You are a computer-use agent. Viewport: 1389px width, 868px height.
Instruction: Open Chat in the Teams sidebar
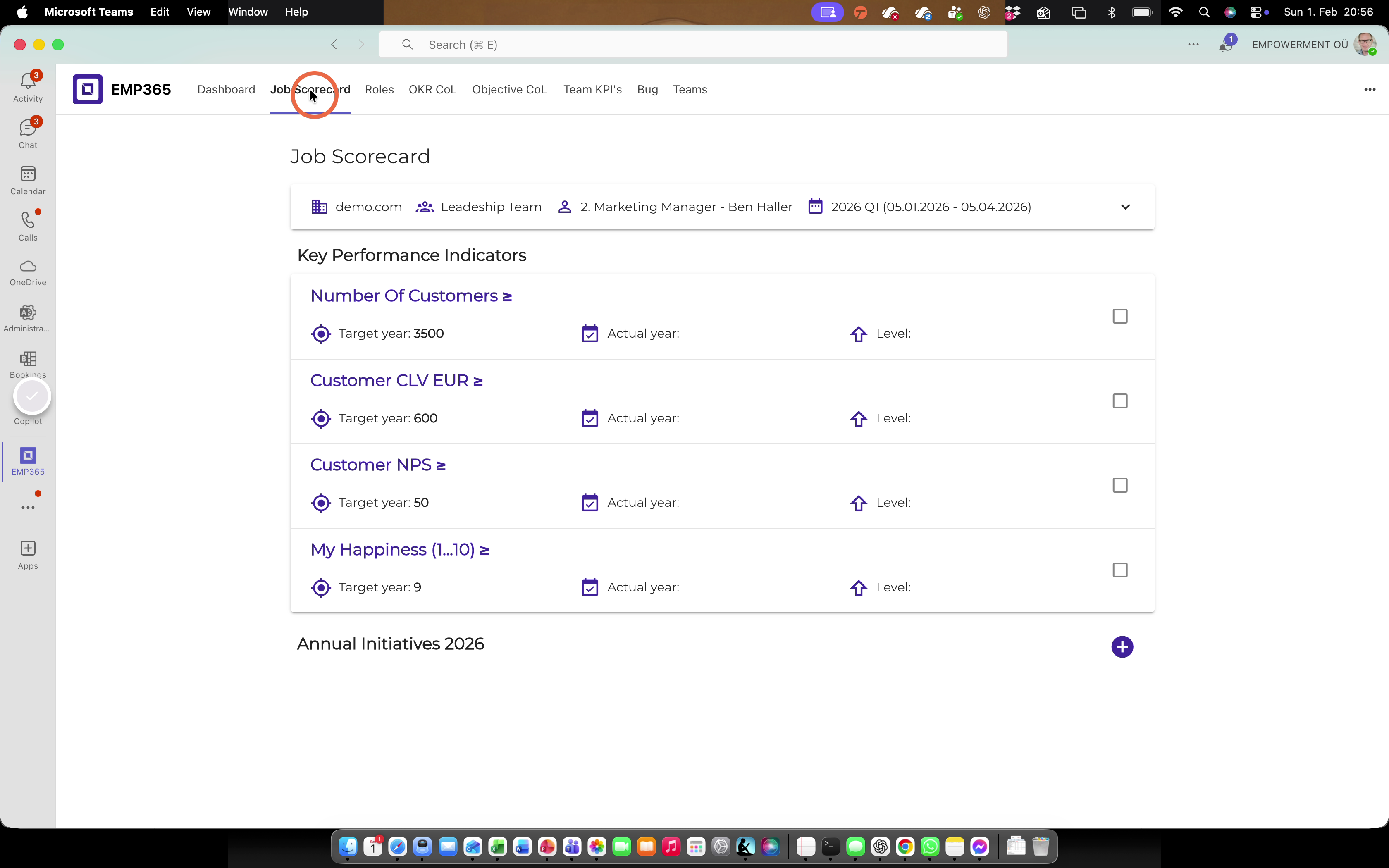coord(28,134)
